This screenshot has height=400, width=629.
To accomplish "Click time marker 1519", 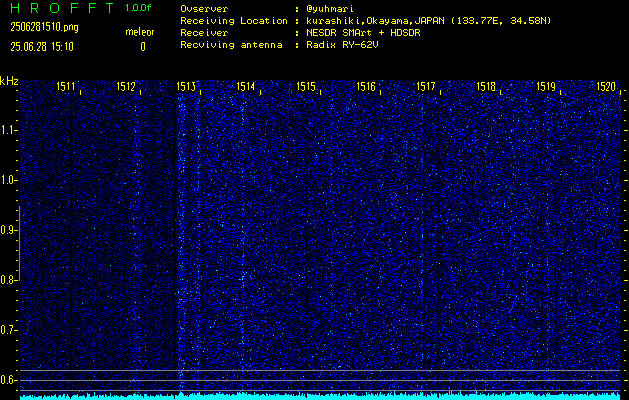I will click(x=546, y=86).
